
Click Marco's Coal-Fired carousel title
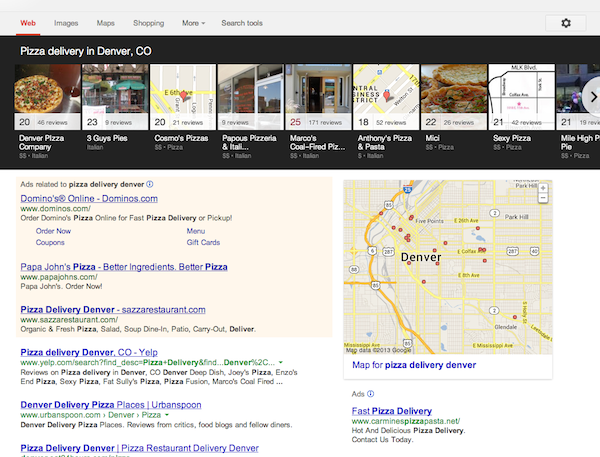coord(317,142)
